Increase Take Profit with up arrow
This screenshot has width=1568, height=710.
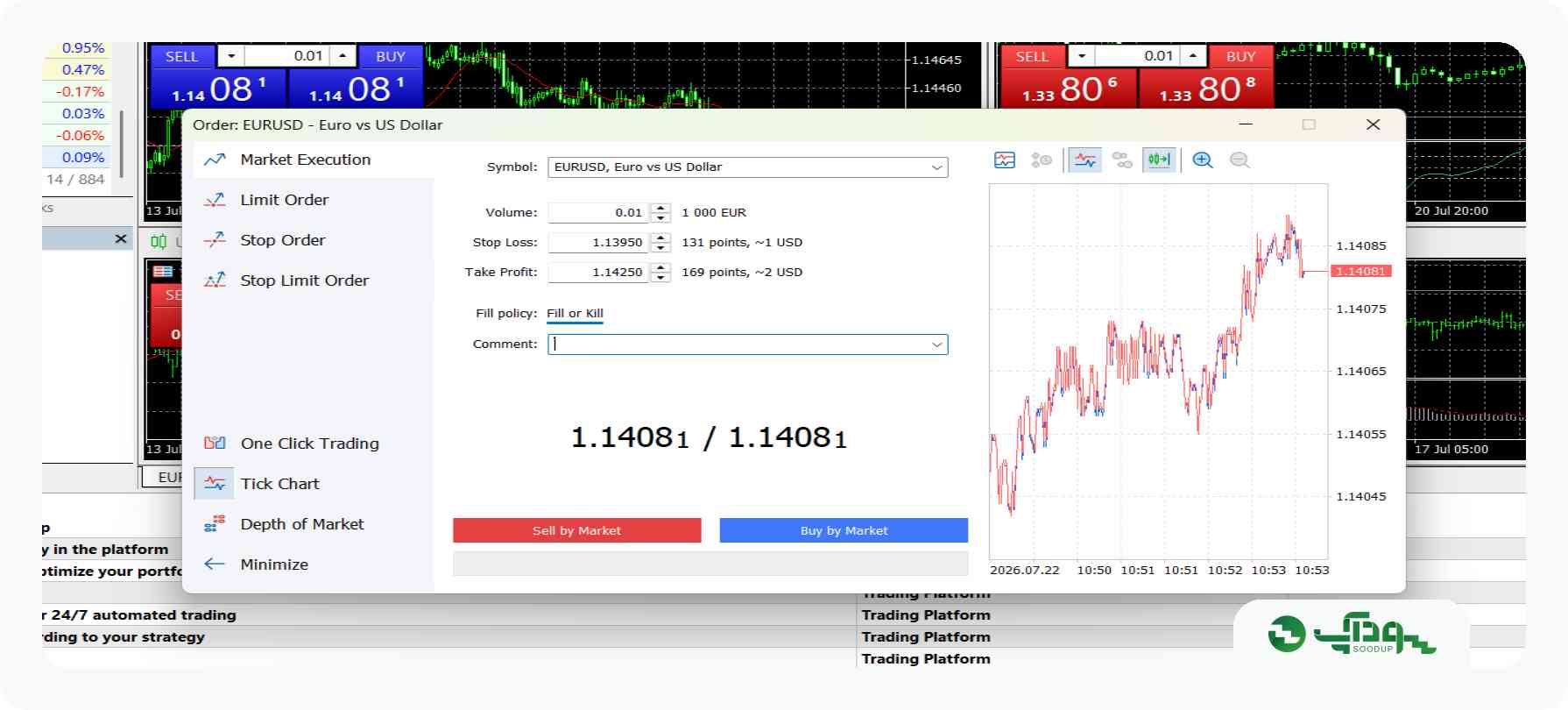click(661, 268)
